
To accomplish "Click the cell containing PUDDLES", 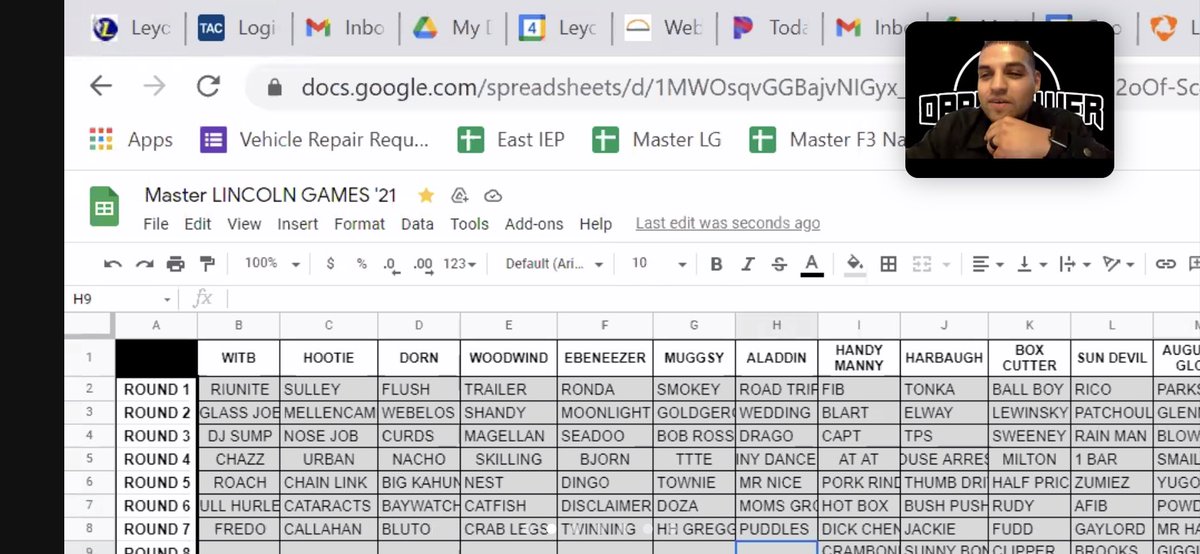I will 777,528.
